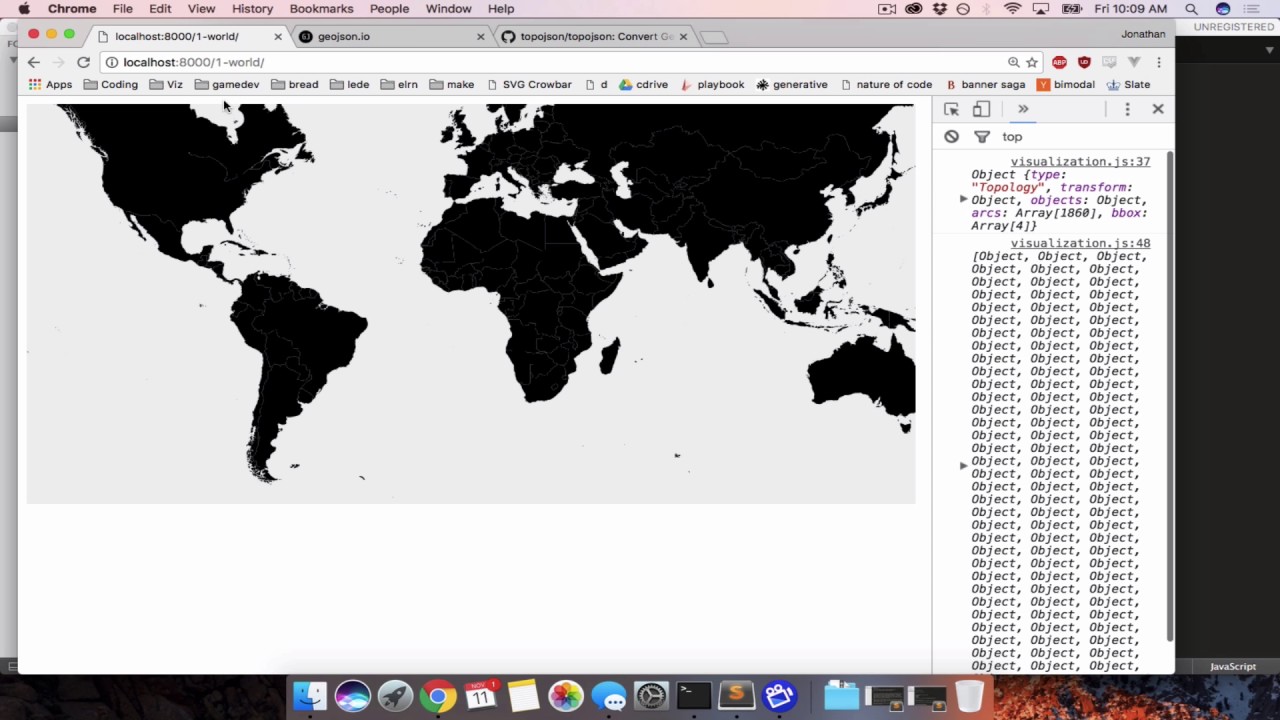The image size is (1280, 720).
Task: Open the bimodal bookmark
Action: 1066,85
